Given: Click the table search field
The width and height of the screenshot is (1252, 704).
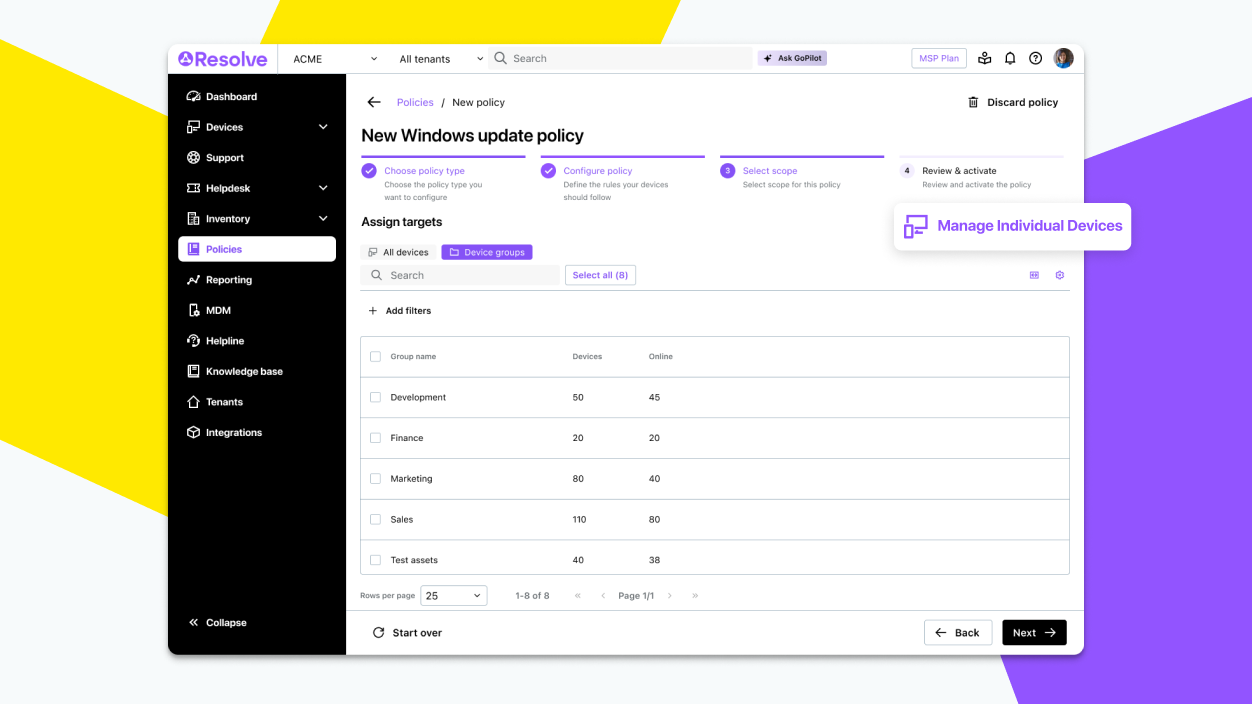Looking at the screenshot, I should click(x=460, y=274).
